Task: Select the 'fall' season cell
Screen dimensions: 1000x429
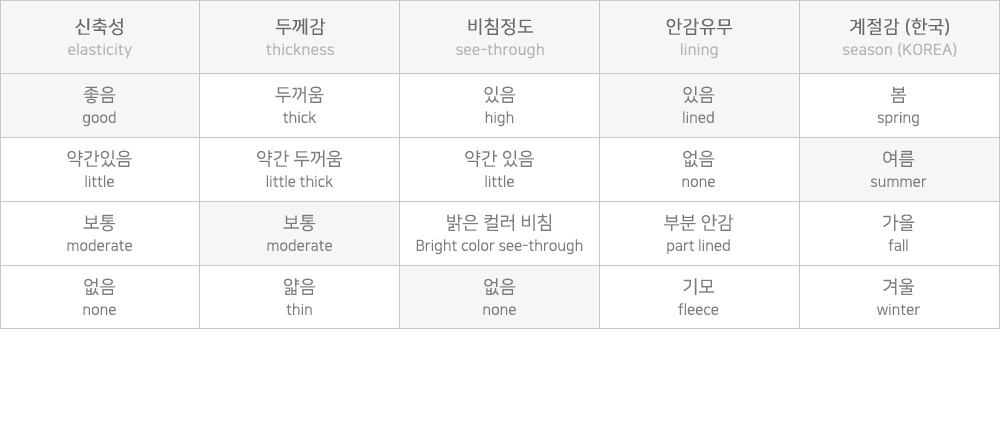Action: (x=899, y=234)
